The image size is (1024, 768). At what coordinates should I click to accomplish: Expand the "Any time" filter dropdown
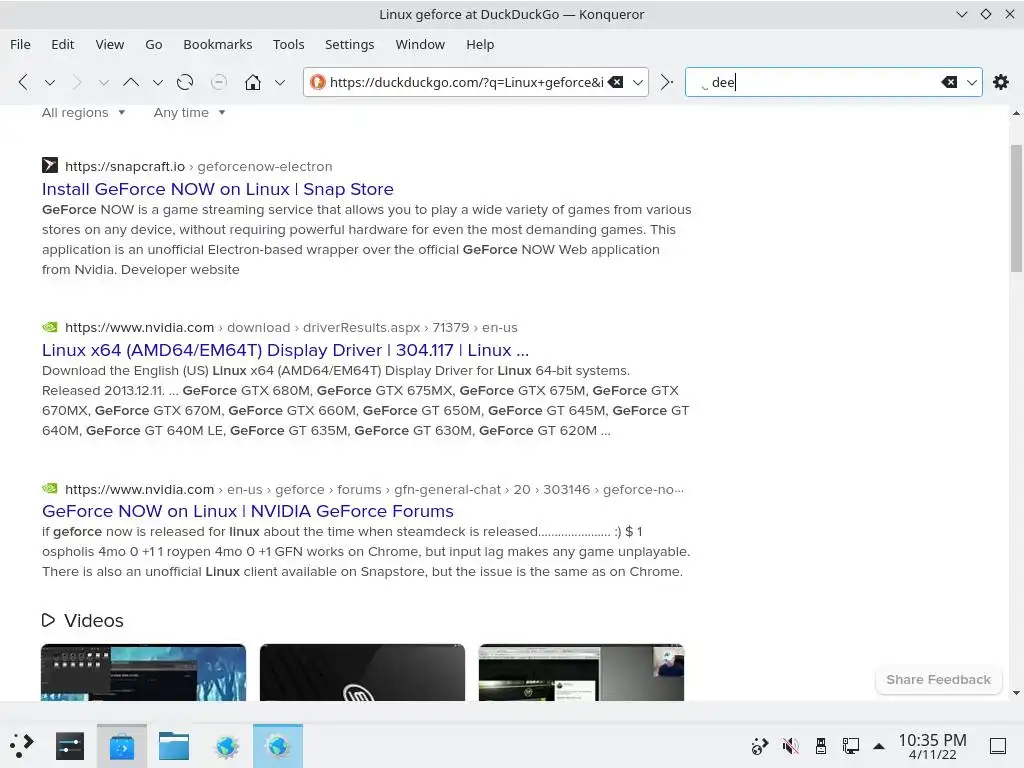(x=189, y=112)
